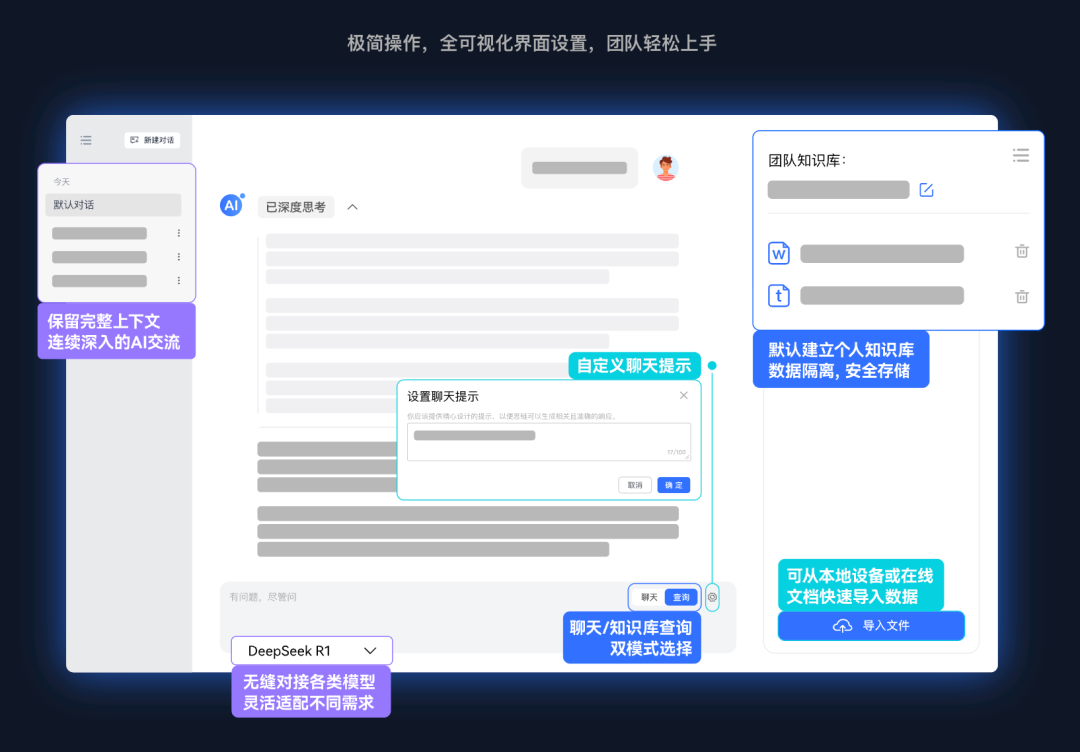
Task: Confirm chat prompt with 确定 button
Action: point(673,484)
